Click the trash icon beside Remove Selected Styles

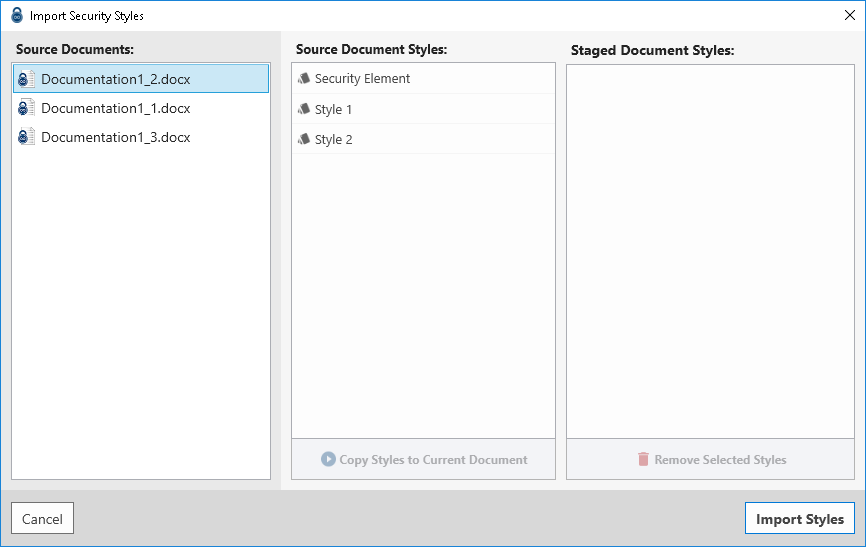pos(643,459)
